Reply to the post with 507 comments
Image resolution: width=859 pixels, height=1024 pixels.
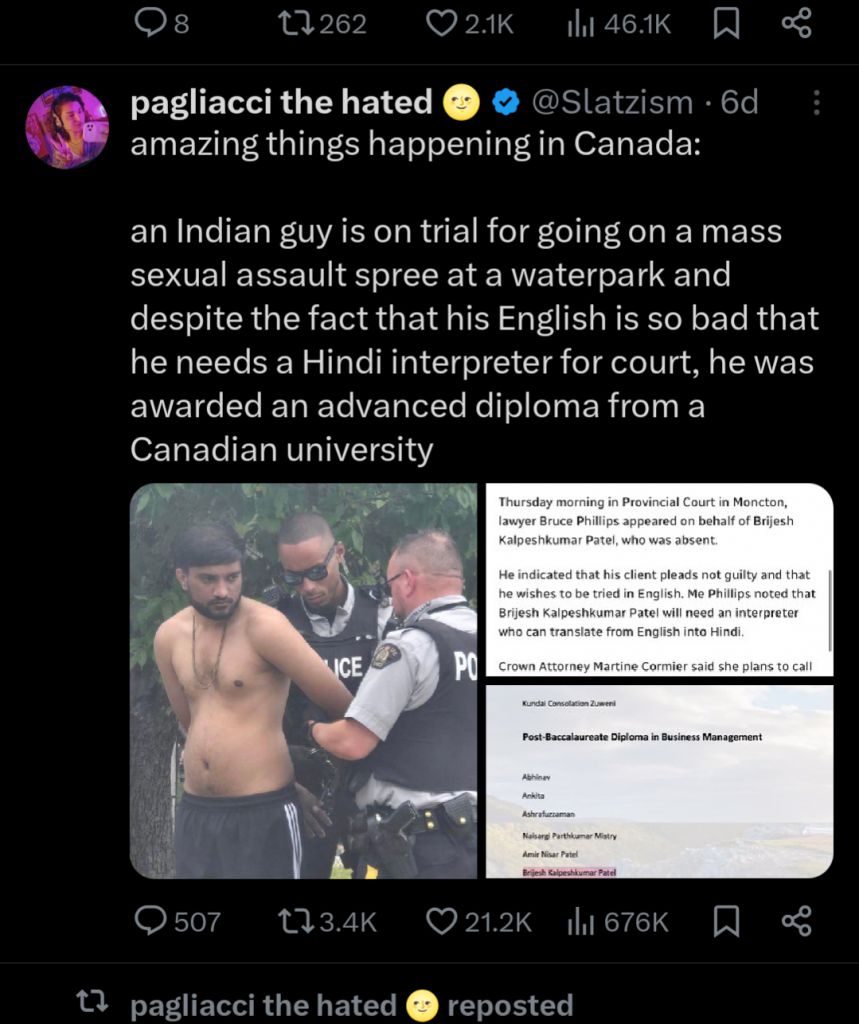tap(177, 921)
